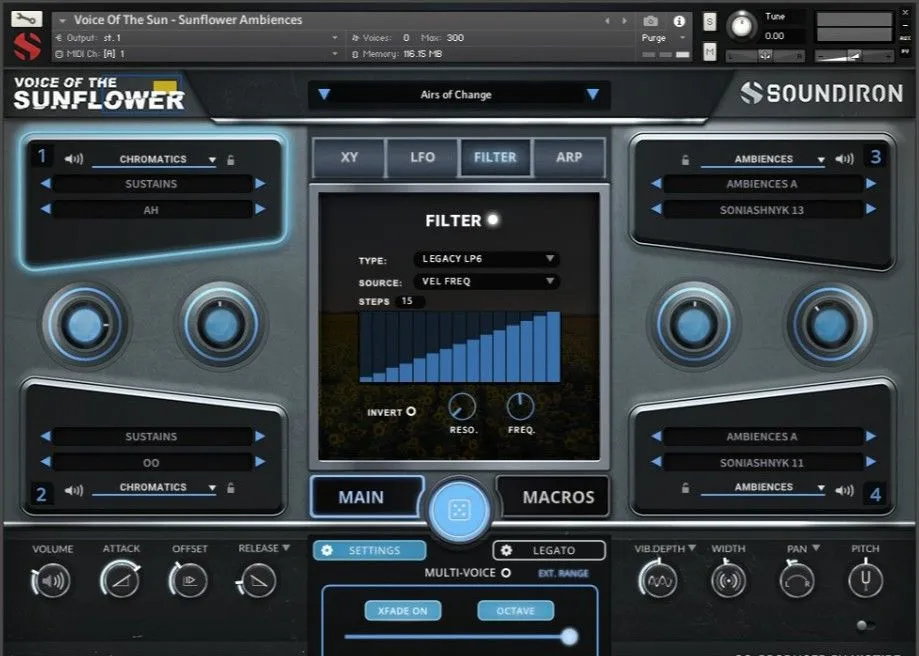Screen dimensions: 919x656
Task: Toggle the Kontakt mute M button
Action: point(709,52)
